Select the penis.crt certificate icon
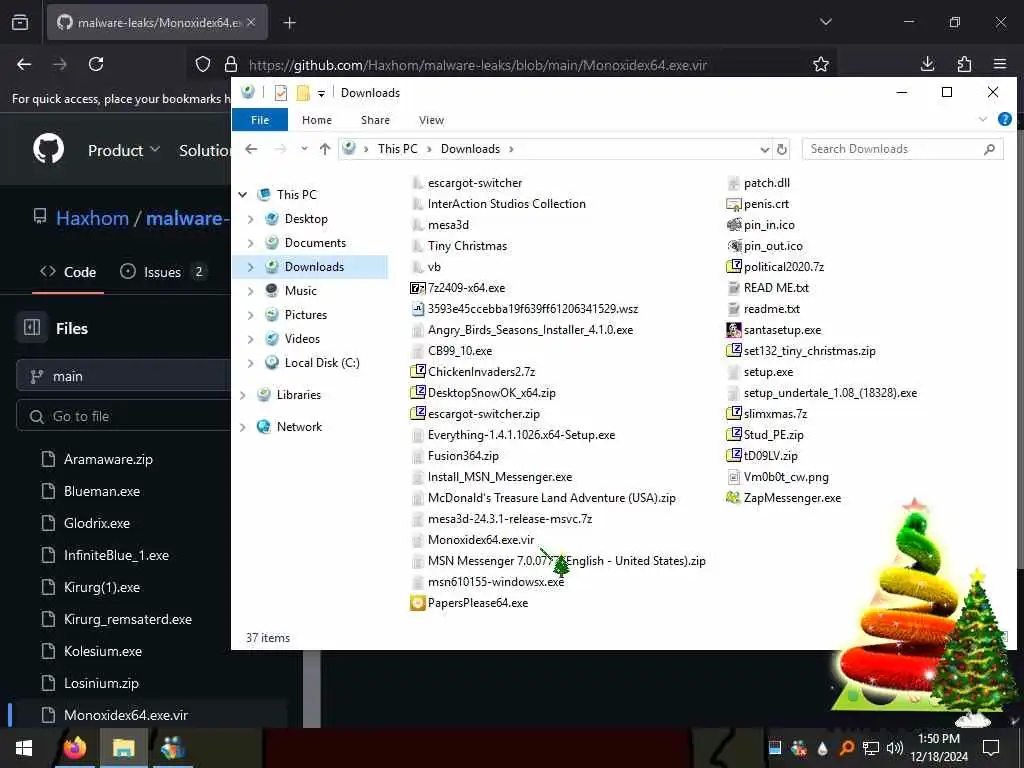This screenshot has height=768, width=1024. point(733,204)
